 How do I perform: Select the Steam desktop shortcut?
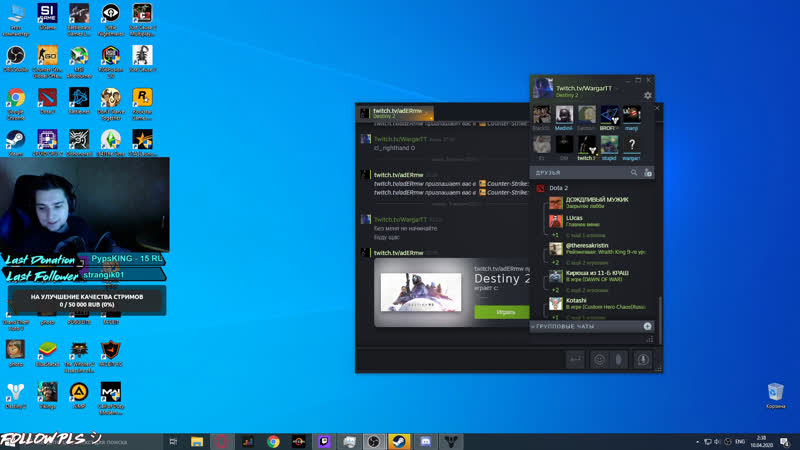(x=15, y=143)
